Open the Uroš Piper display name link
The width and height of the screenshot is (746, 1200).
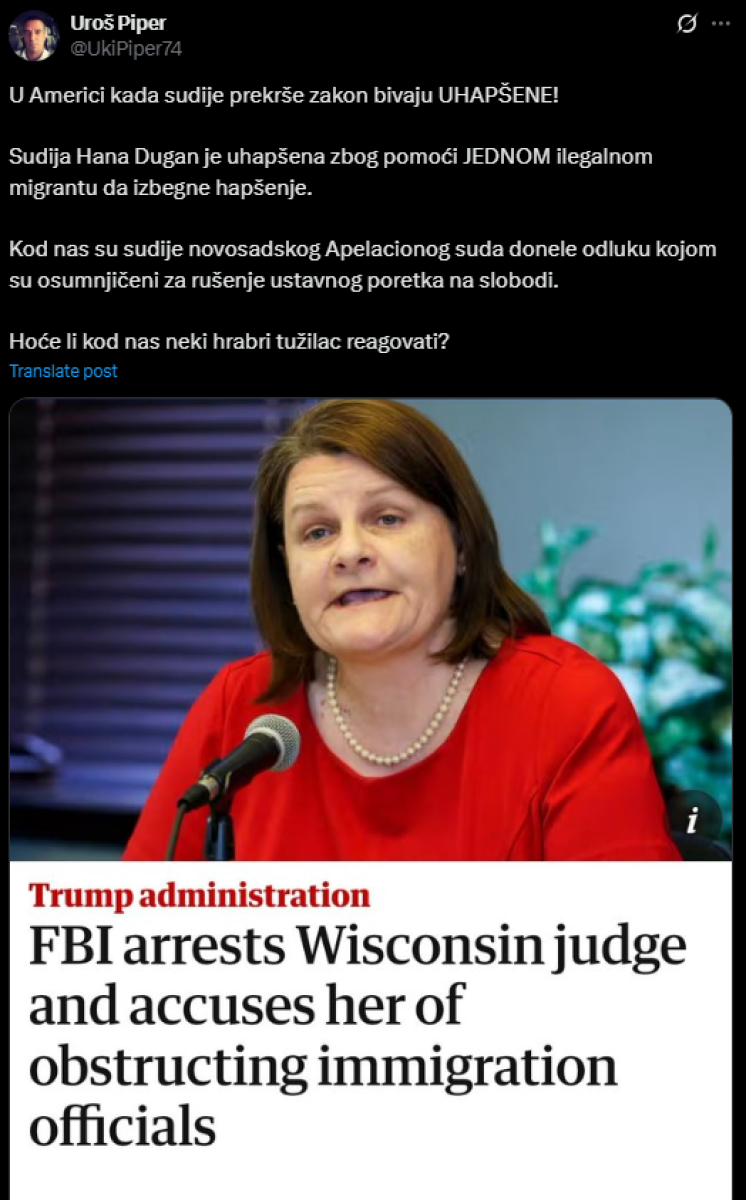click(x=117, y=23)
